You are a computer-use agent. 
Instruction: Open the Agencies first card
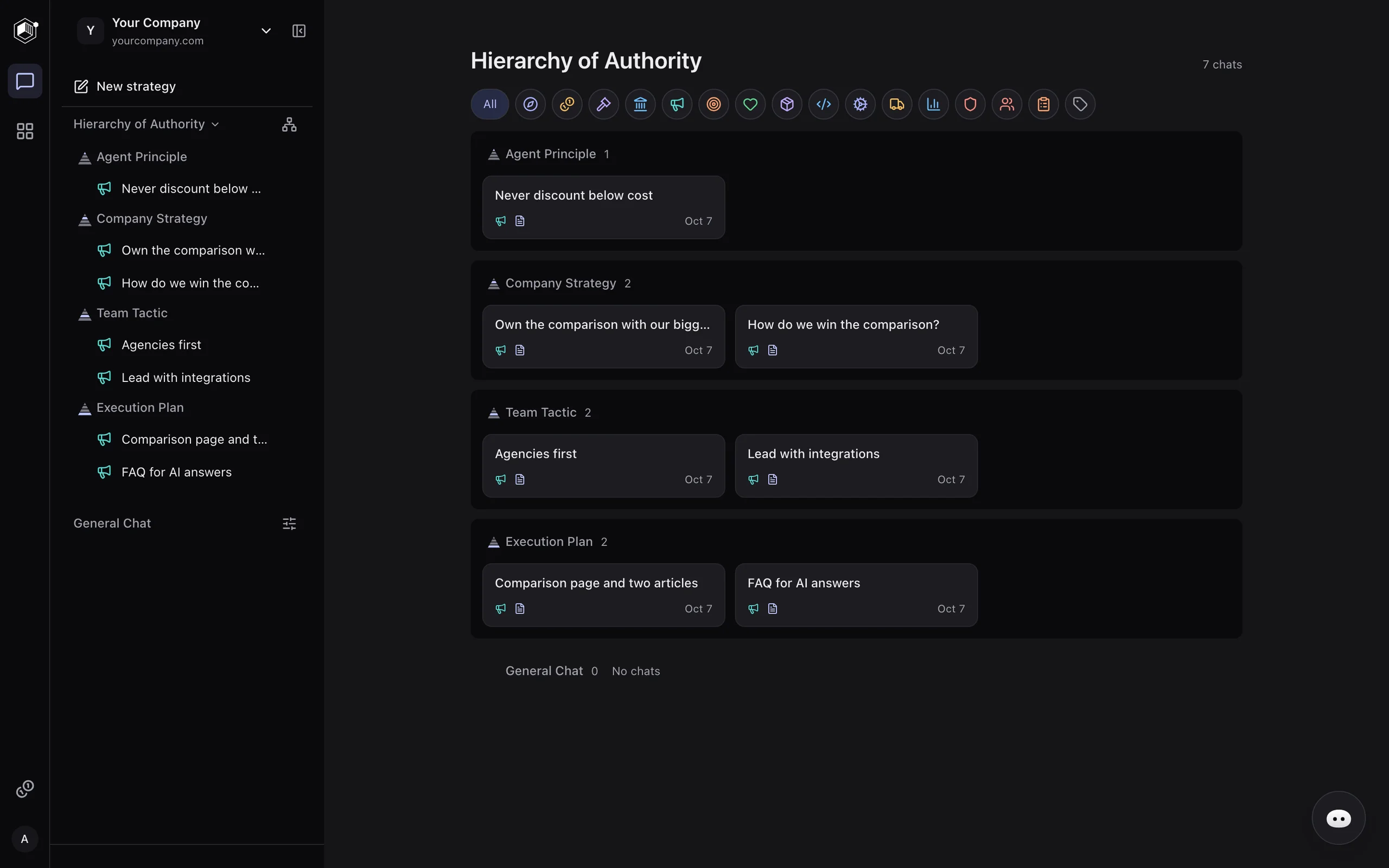[604, 465]
